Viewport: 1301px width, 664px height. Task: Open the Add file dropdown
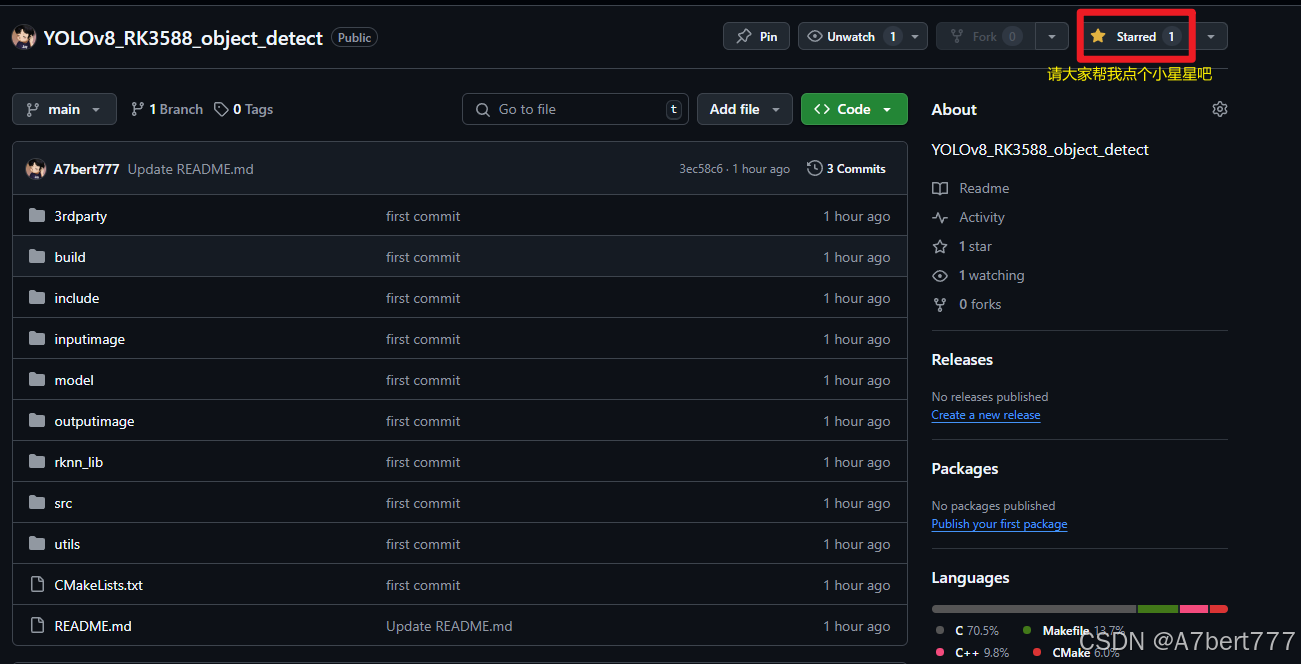click(745, 109)
